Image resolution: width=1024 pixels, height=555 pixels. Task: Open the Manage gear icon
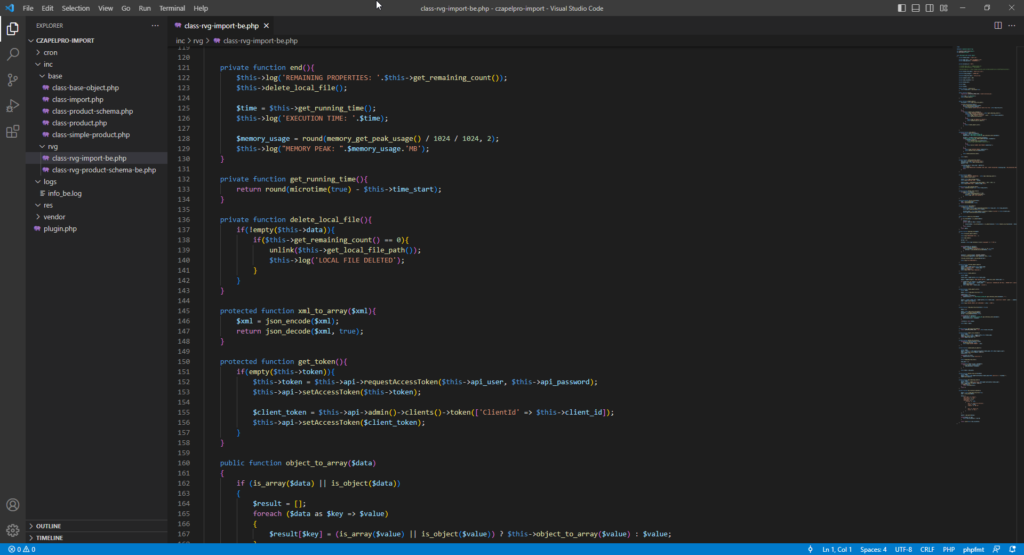[12, 530]
